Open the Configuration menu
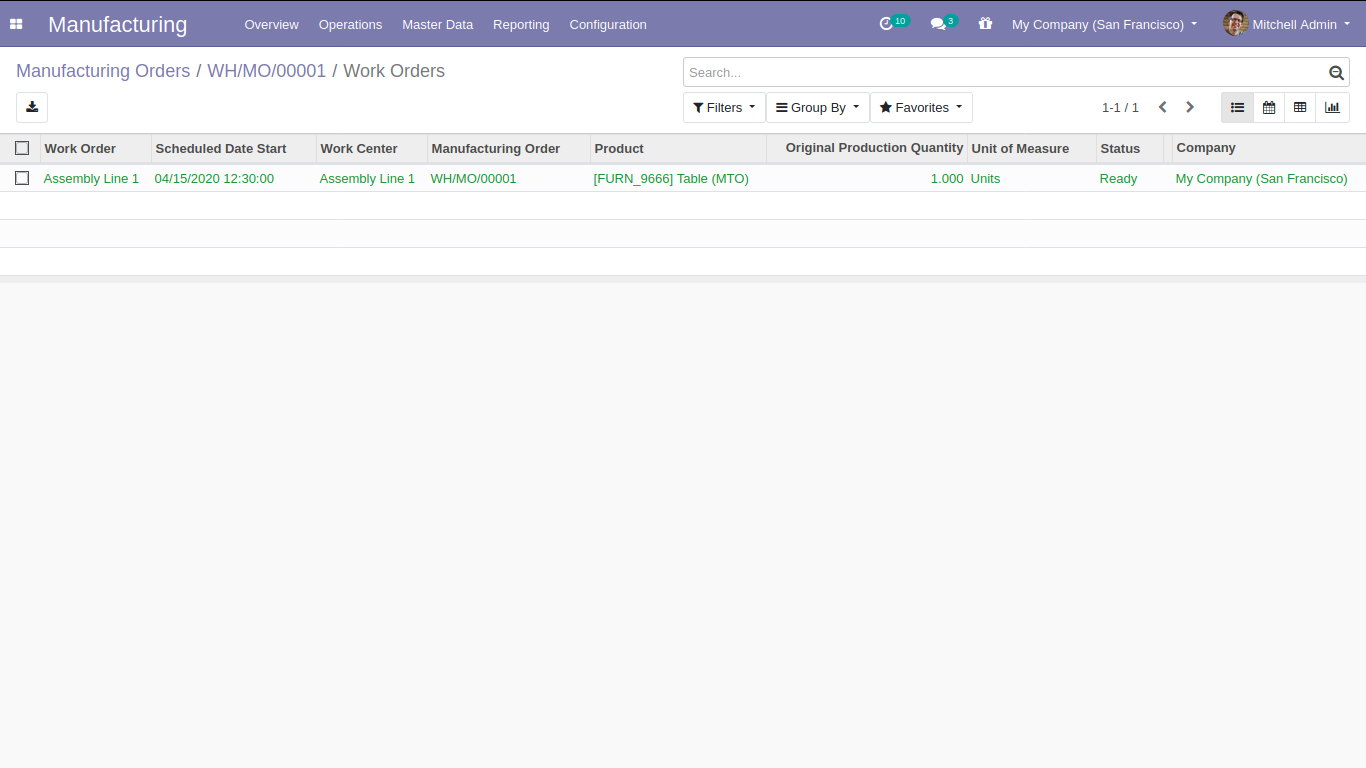 (x=608, y=24)
